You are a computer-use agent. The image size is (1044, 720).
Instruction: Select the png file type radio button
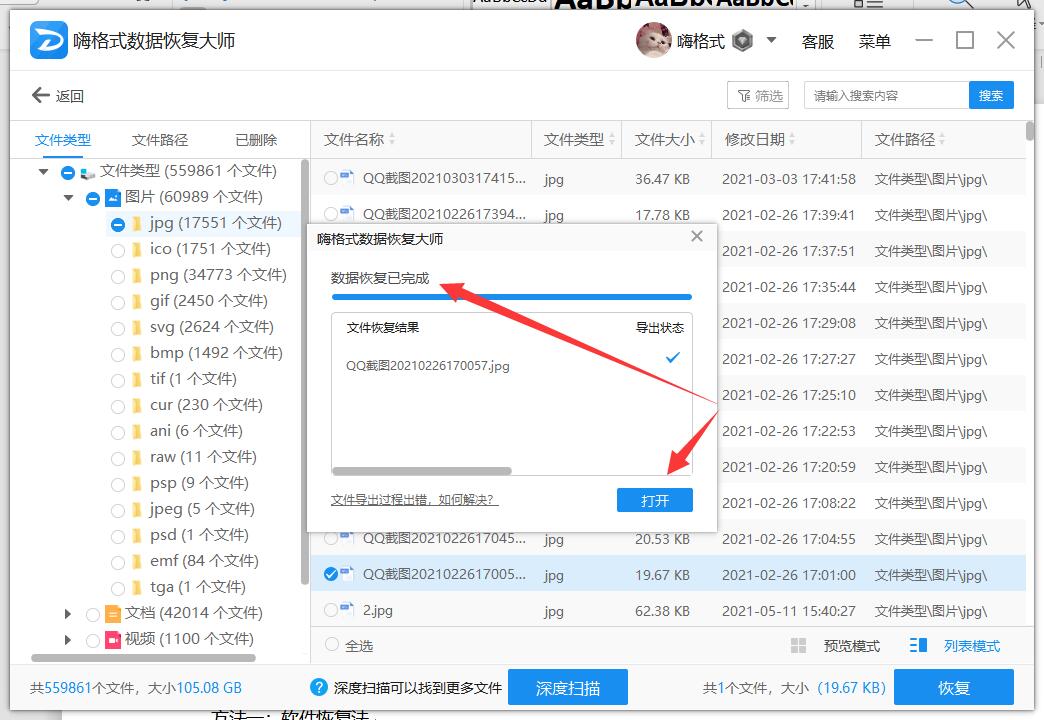(118, 277)
